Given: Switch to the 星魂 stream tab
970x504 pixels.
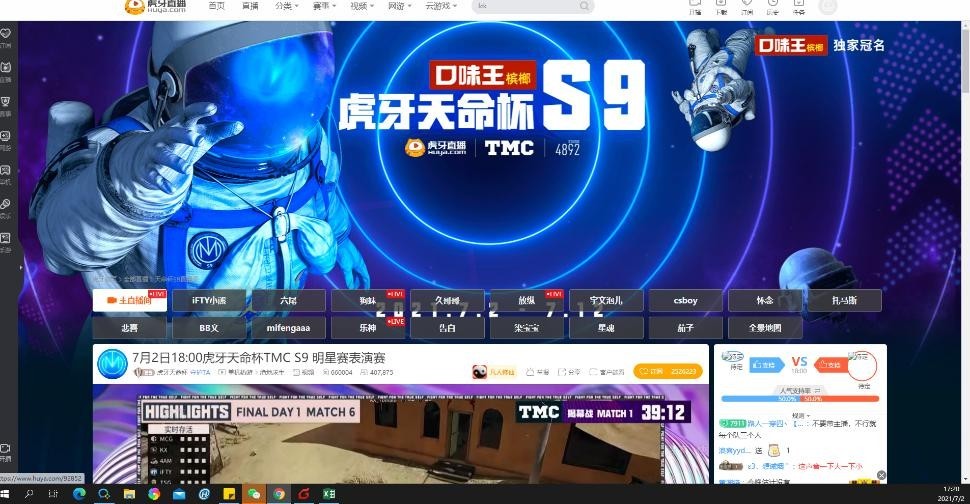Looking at the screenshot, I should [x=606, y=328].
